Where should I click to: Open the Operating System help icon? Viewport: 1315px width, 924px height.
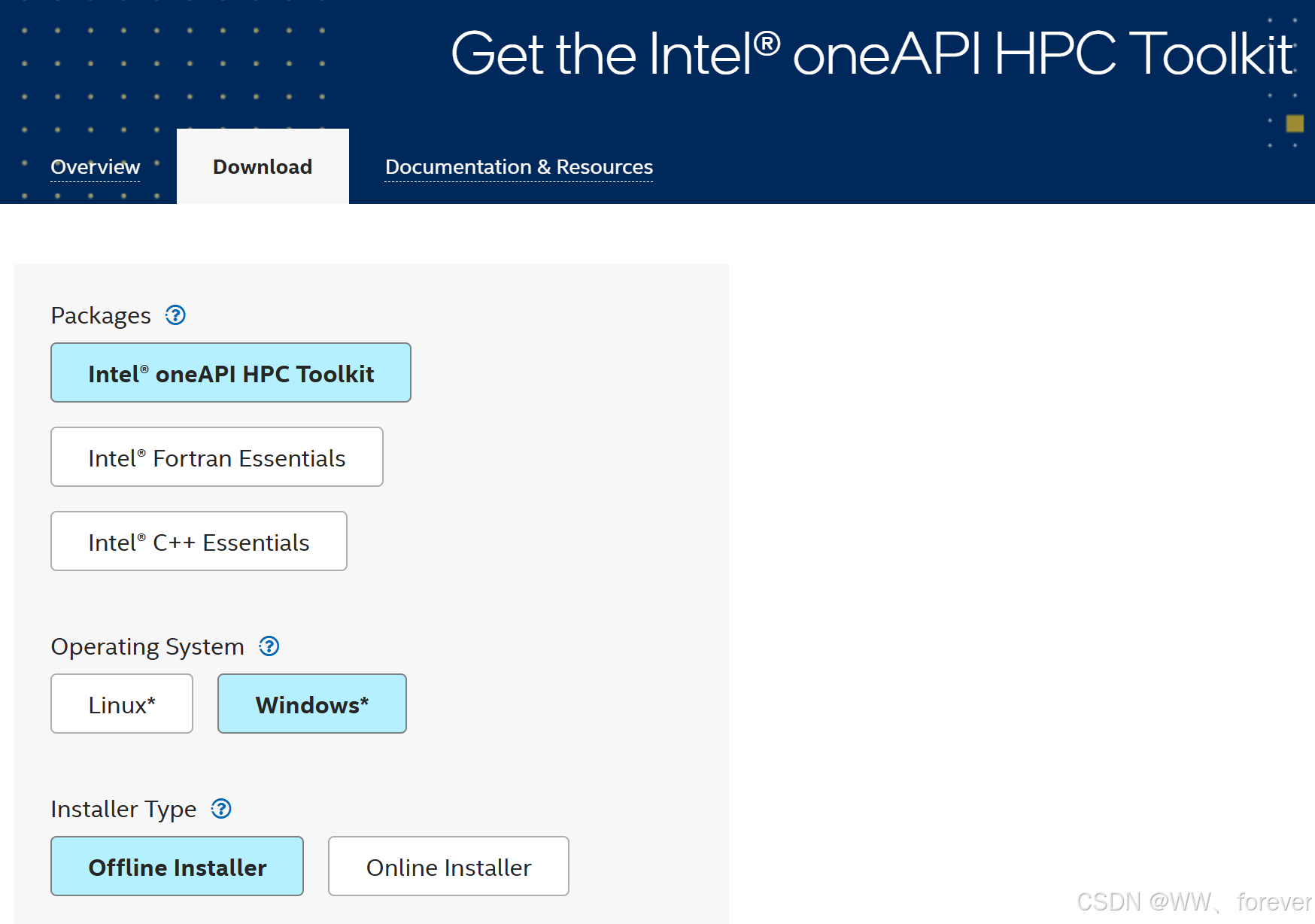click(x=269, y=646)
